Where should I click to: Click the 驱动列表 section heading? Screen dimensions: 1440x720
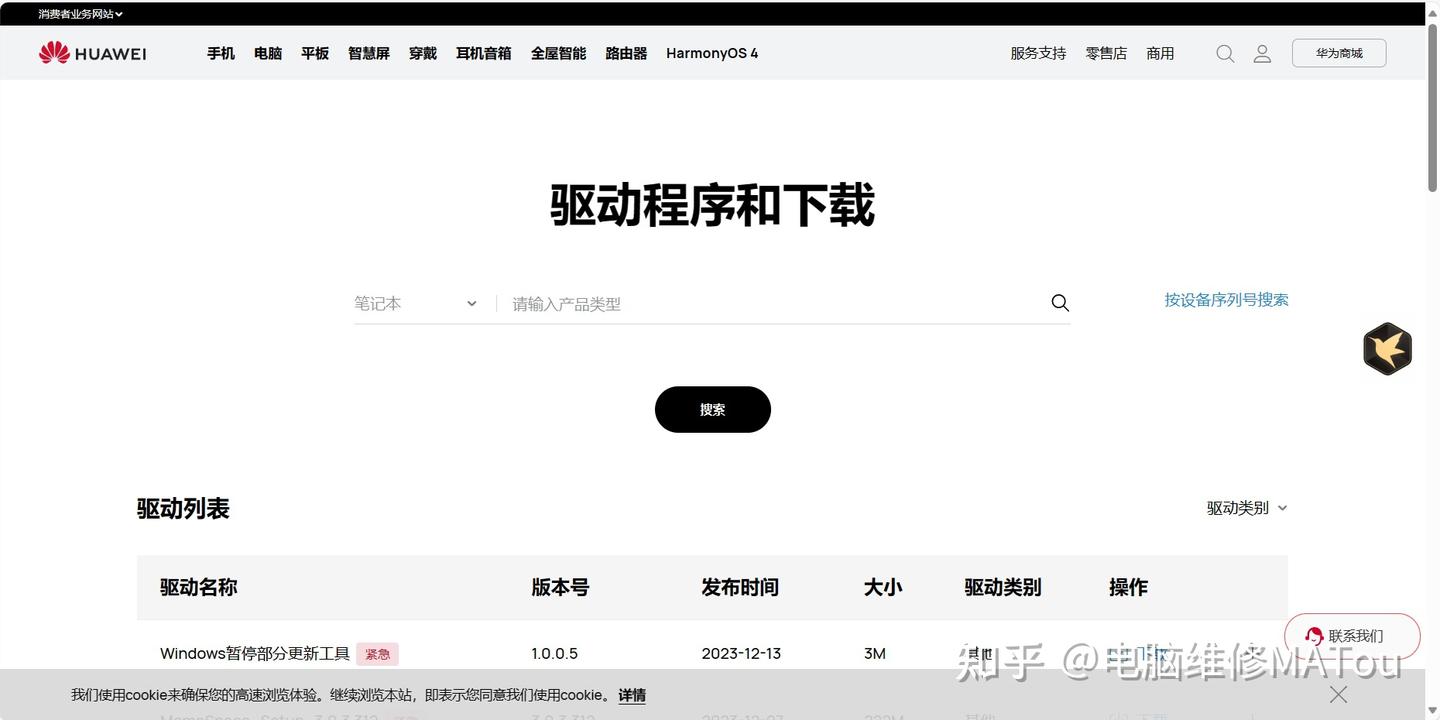click(184, 509)
